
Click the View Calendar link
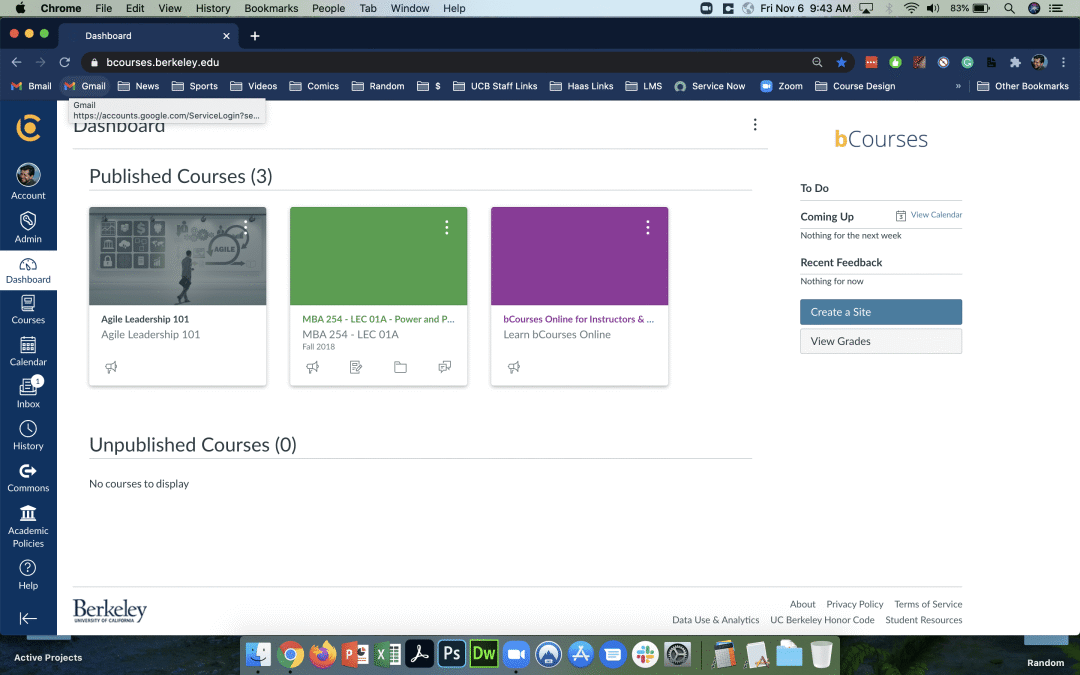coord(935,215)
